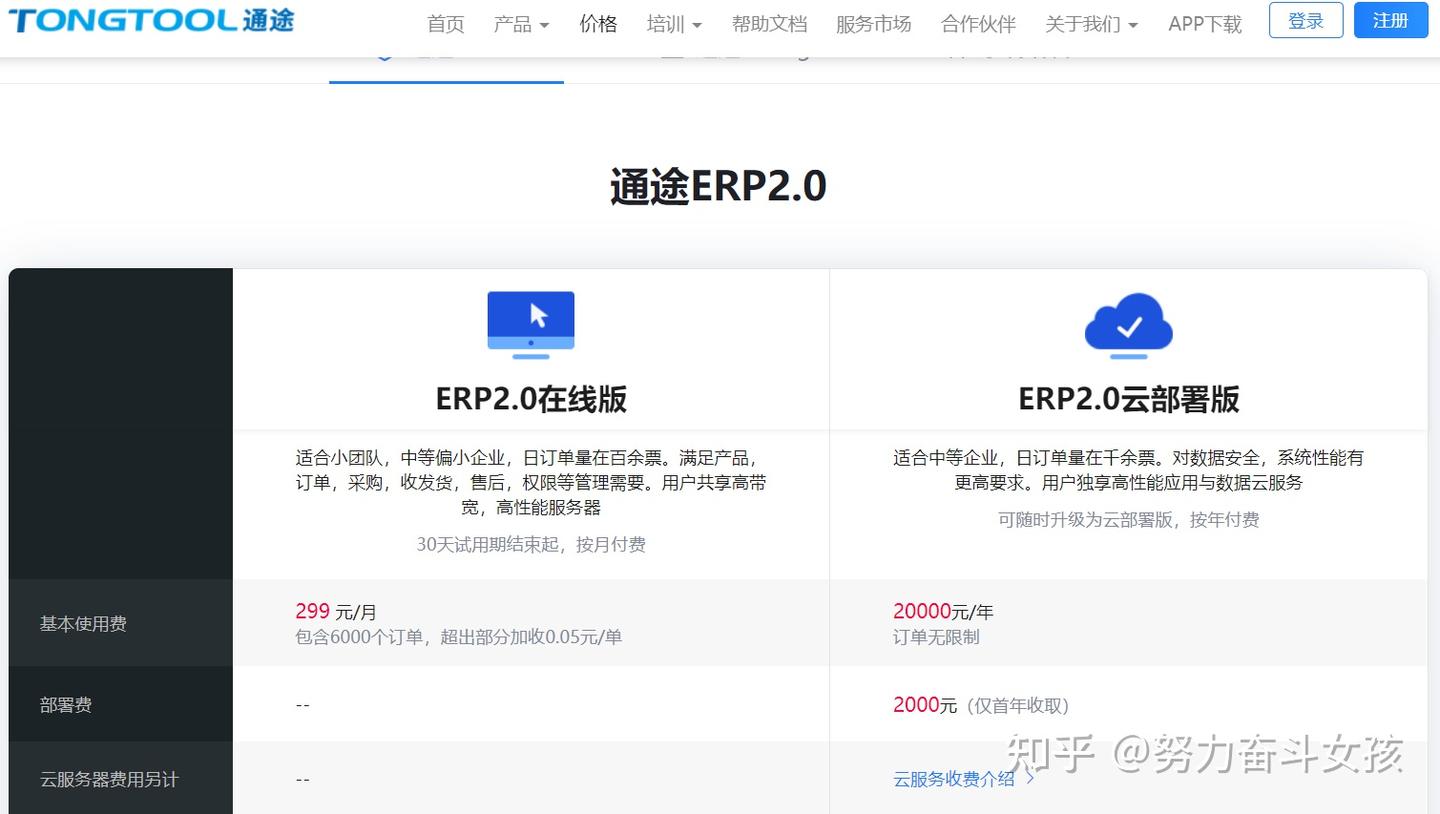This screenshot has width=1440, height=814.
Task: Click the 登录 button
Action: coord(1306,20)
